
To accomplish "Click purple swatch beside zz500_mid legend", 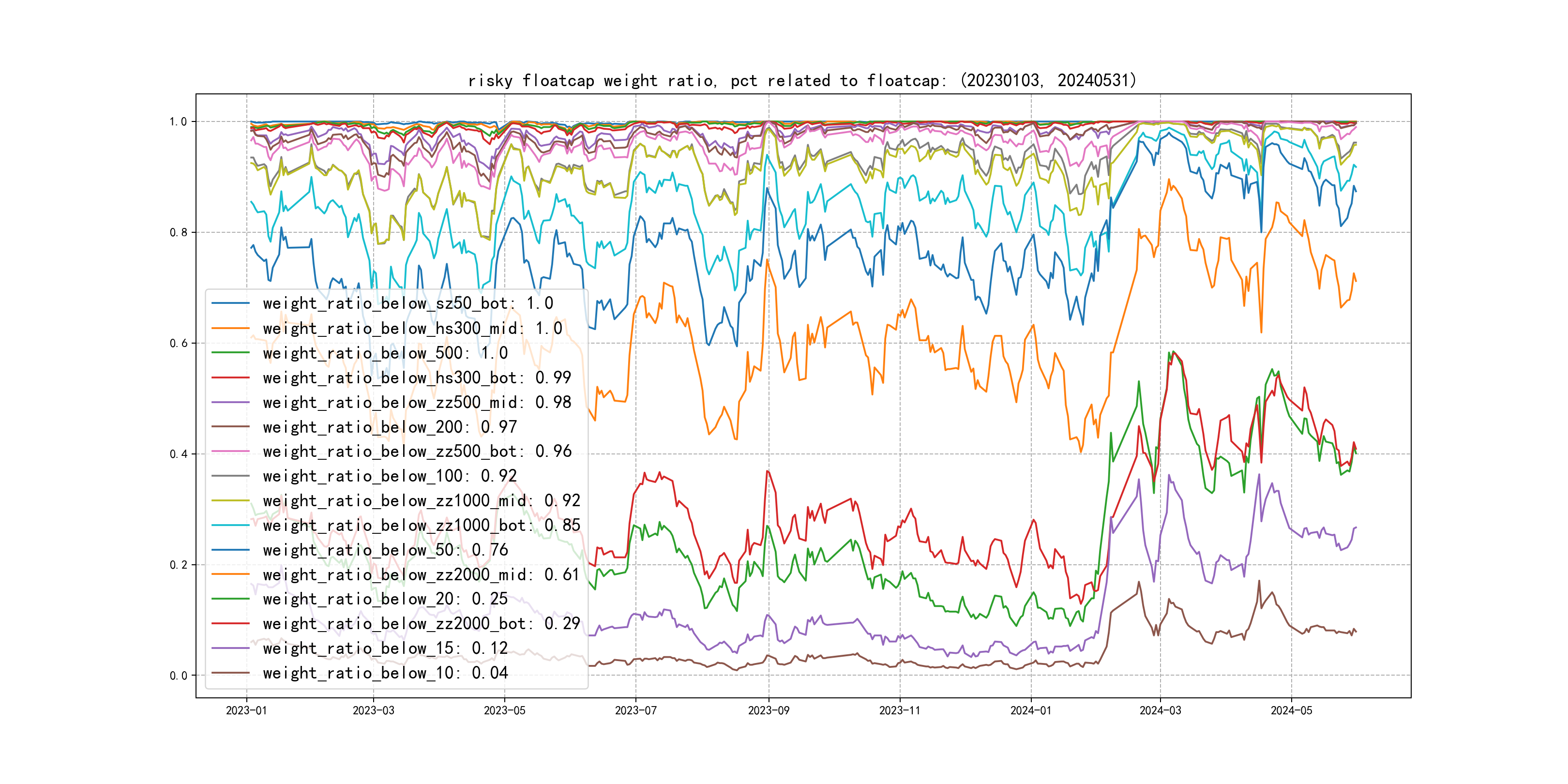I will tap(230, 402).
